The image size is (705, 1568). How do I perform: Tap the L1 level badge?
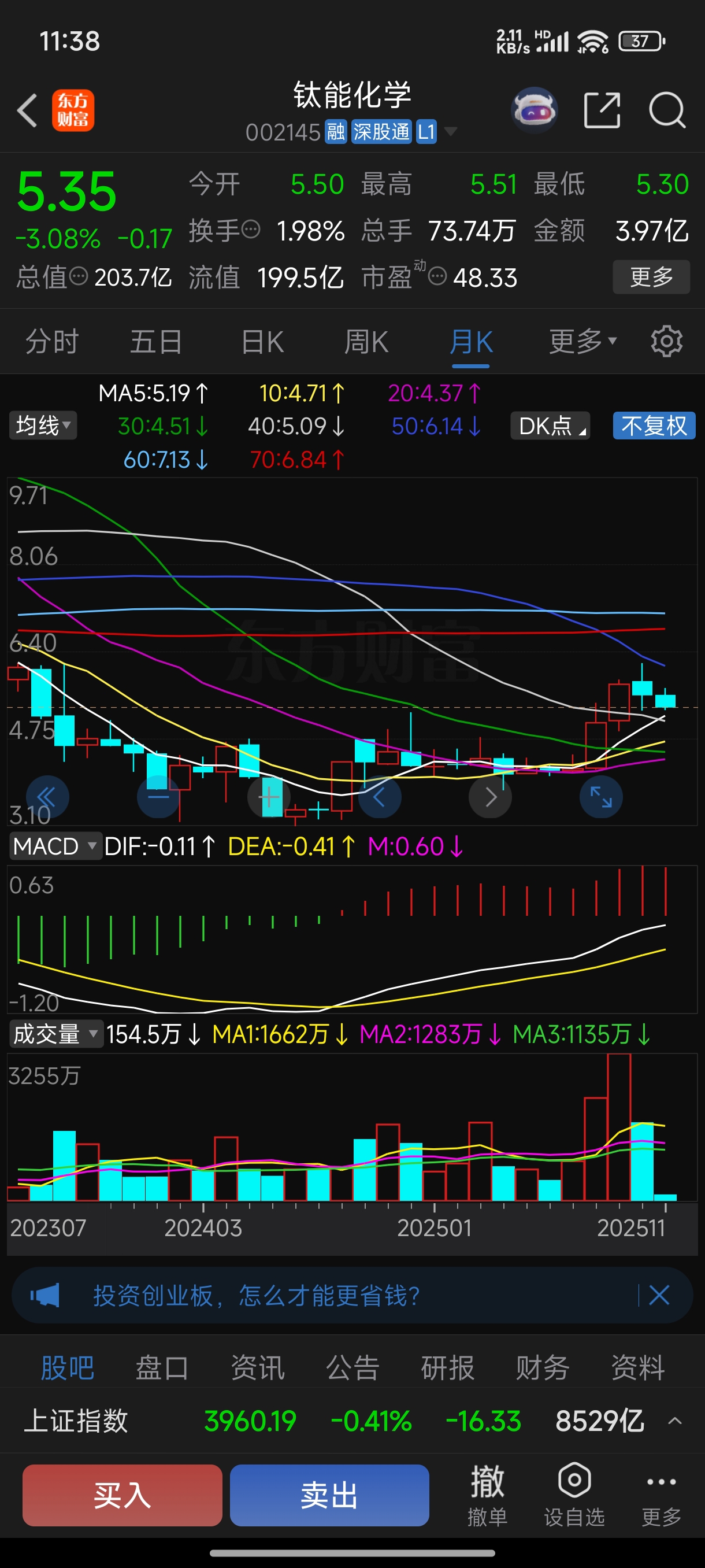(426, 131)
